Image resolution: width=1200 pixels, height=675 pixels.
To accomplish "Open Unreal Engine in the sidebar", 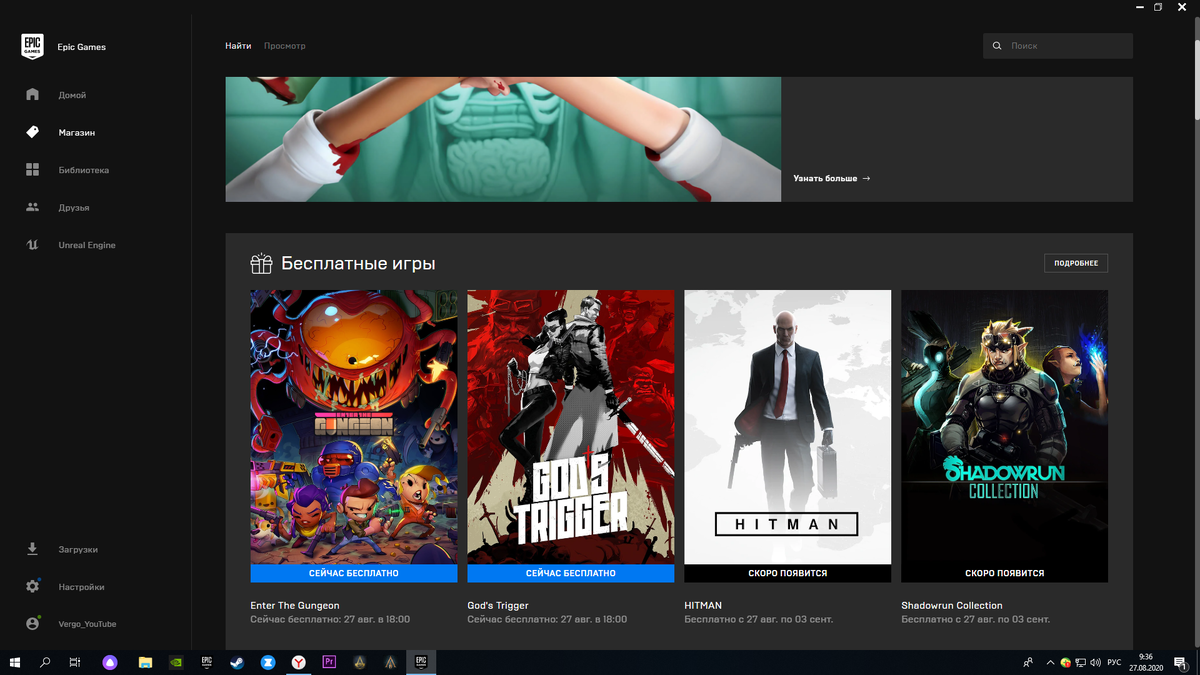I will (87, 245).
